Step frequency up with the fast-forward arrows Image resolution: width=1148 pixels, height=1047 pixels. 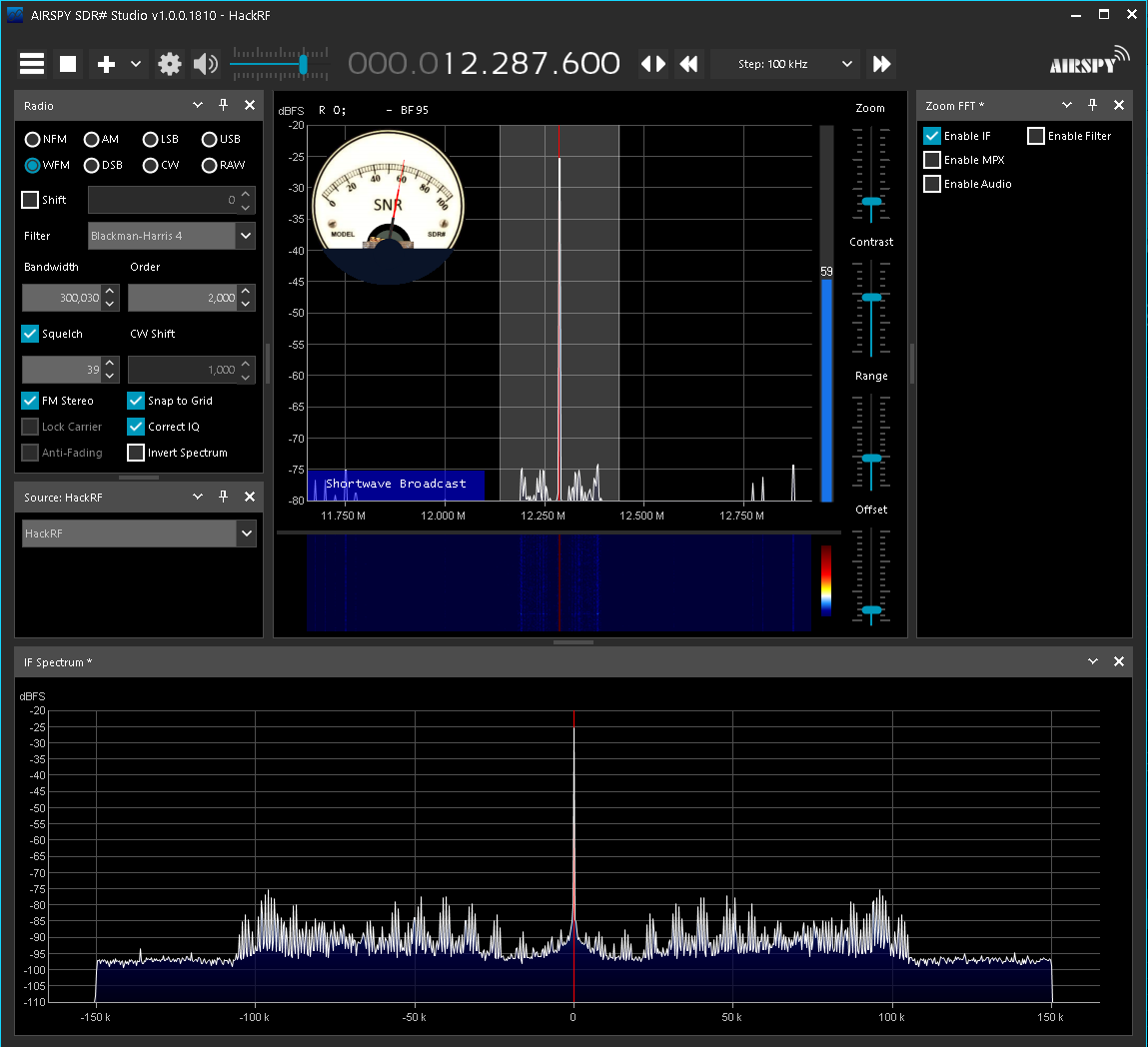(881, 64)
